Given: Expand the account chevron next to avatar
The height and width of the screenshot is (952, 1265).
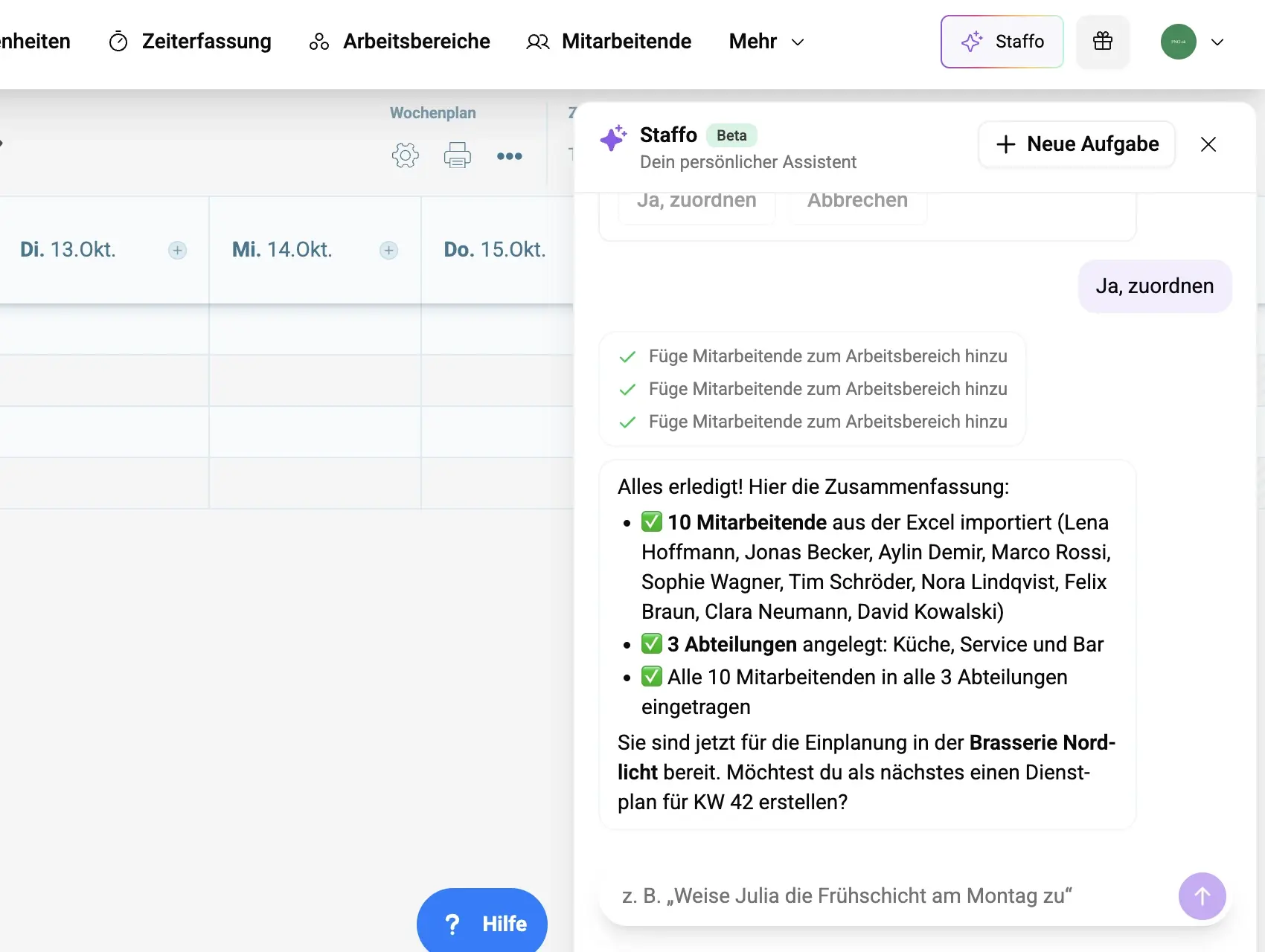Looking at the screenshot, I should tap(1217, 42).
